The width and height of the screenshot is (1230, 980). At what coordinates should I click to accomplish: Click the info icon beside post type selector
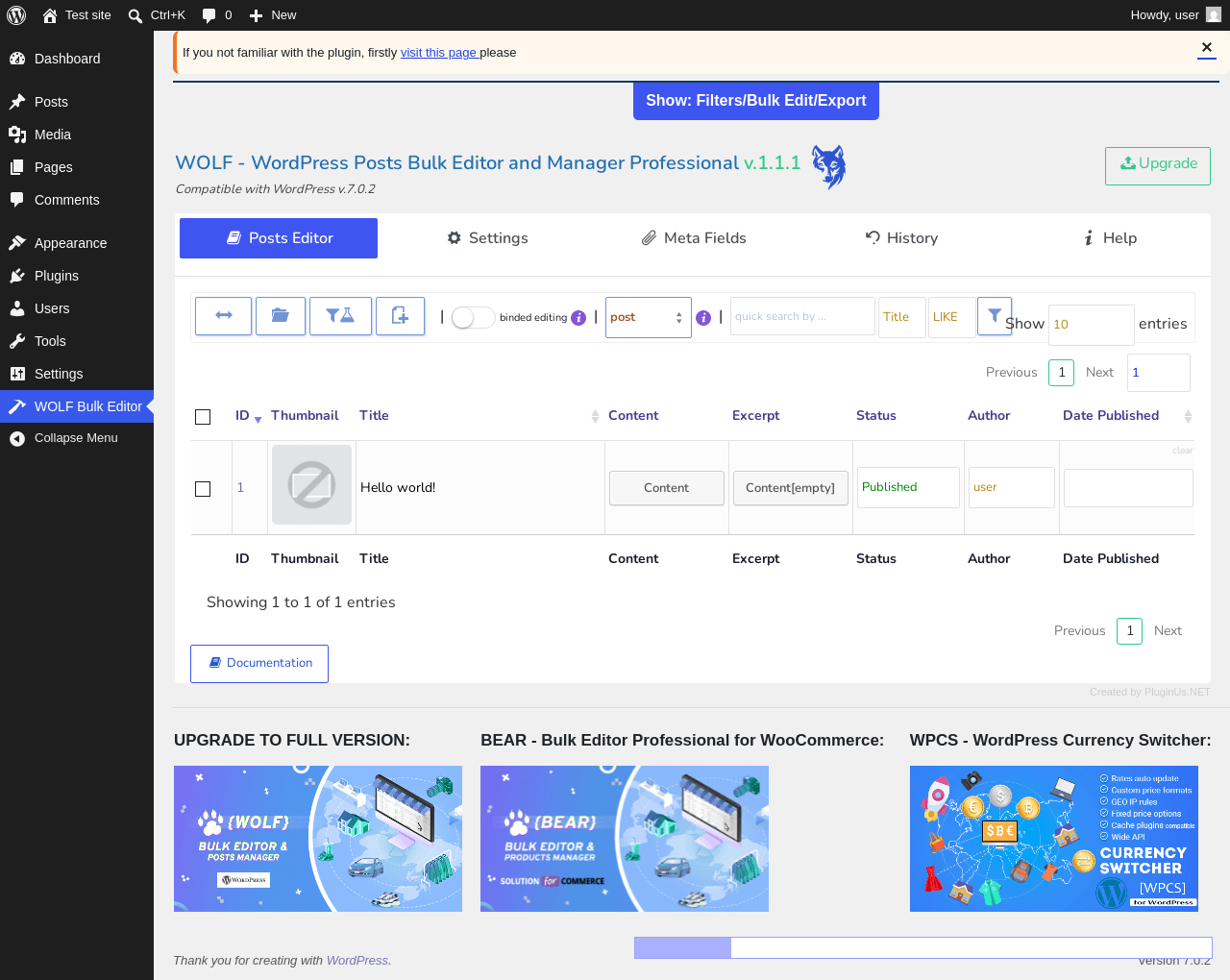click(x=703, y=318)
